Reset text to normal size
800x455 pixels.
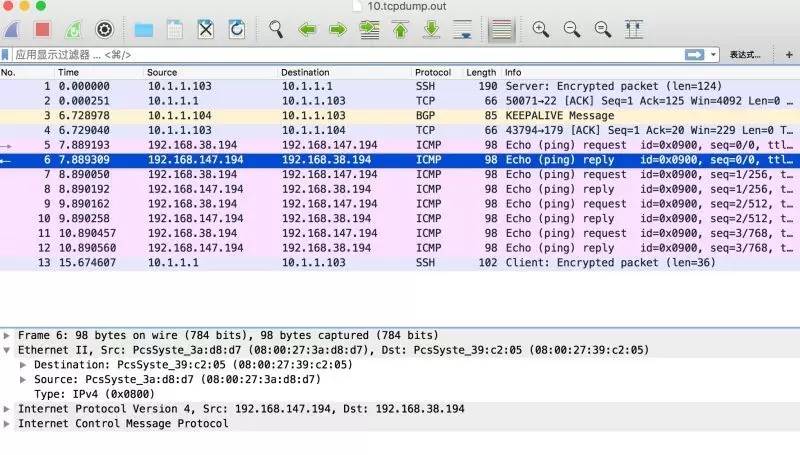(603, 30)
